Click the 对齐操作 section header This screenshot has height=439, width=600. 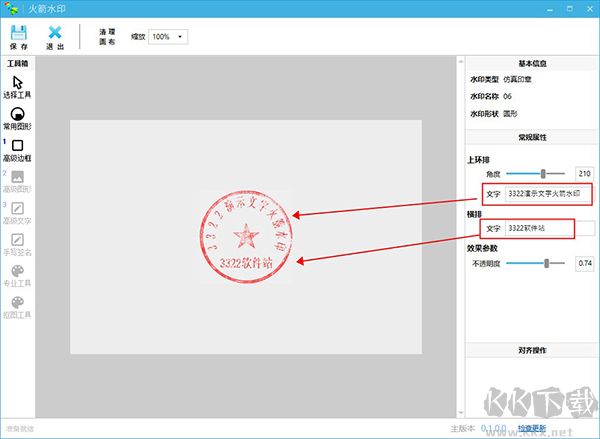pos(532,350)
